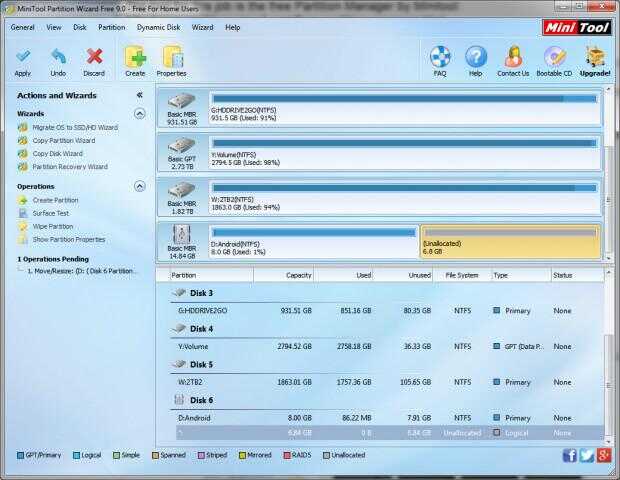Select the Y:Volume partition bar
Screen dimensions: 620x480
(x=405, y=153)
